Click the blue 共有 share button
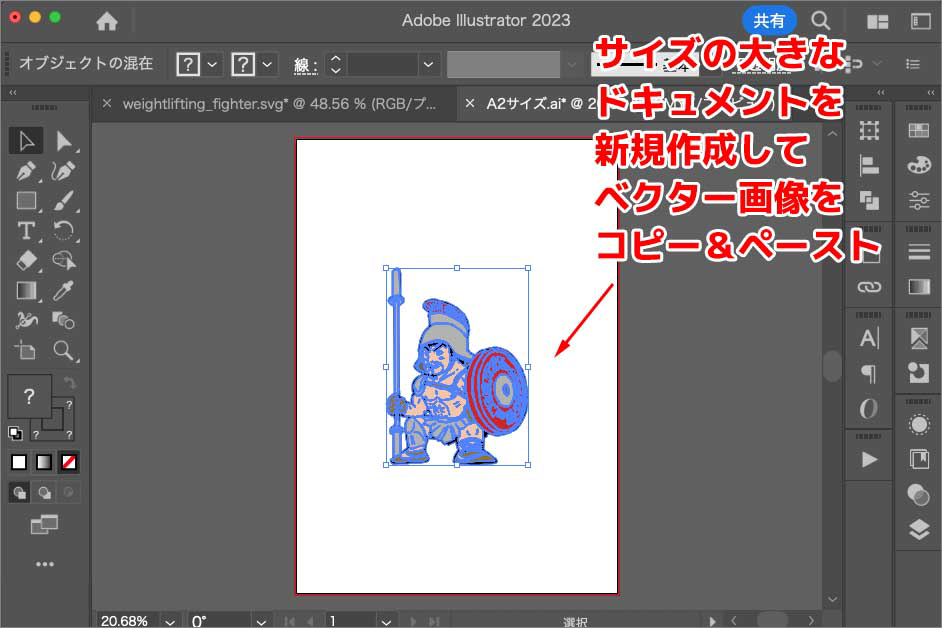Viewport: 942px width, 628px height. [768, 20]
